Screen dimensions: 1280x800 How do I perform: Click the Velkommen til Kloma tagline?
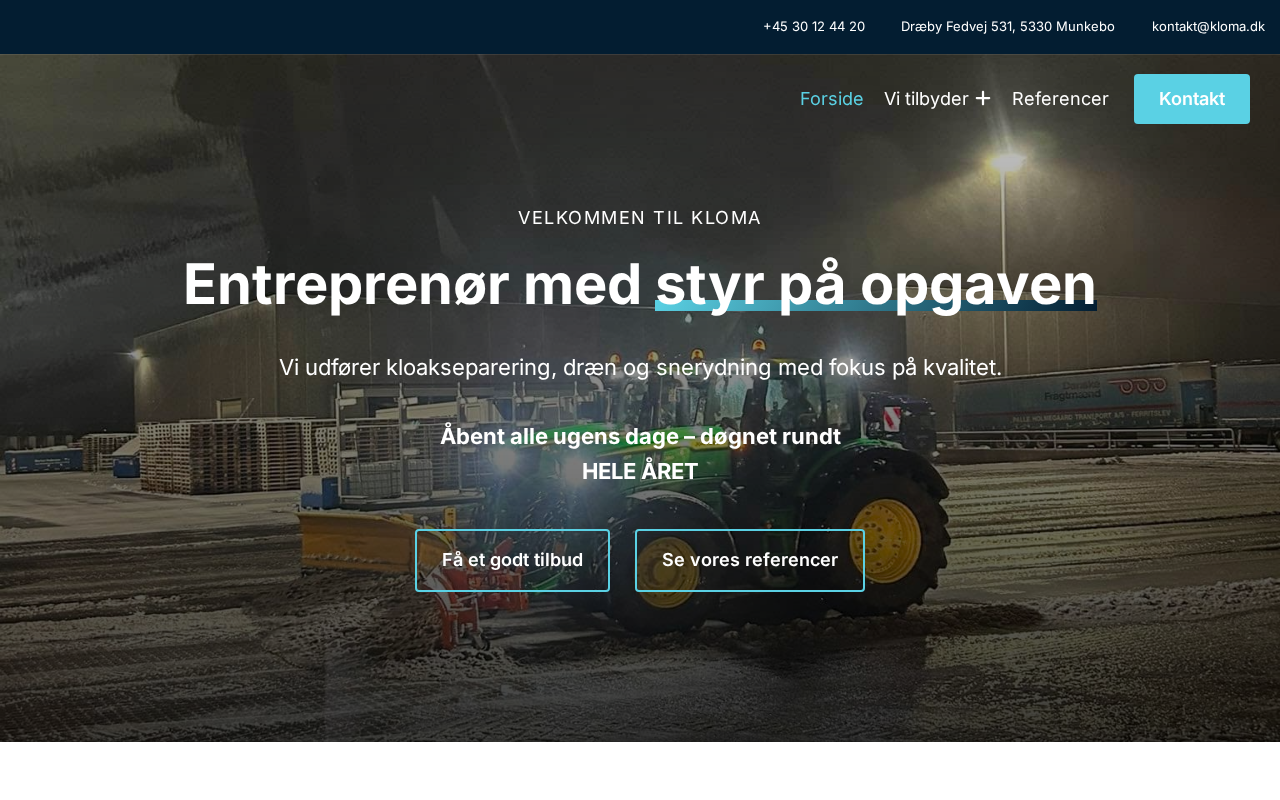click(x=640, y=218)
